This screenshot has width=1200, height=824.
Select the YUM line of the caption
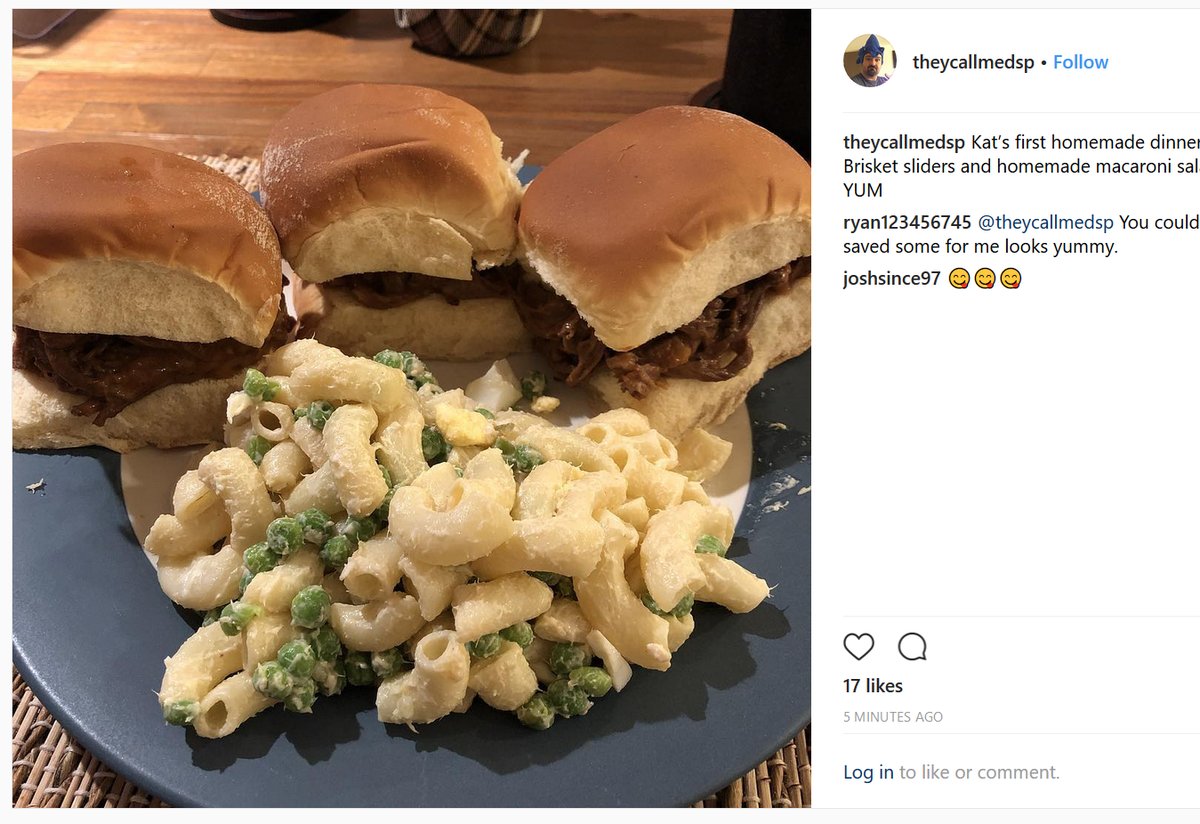(x=864, y=190)
